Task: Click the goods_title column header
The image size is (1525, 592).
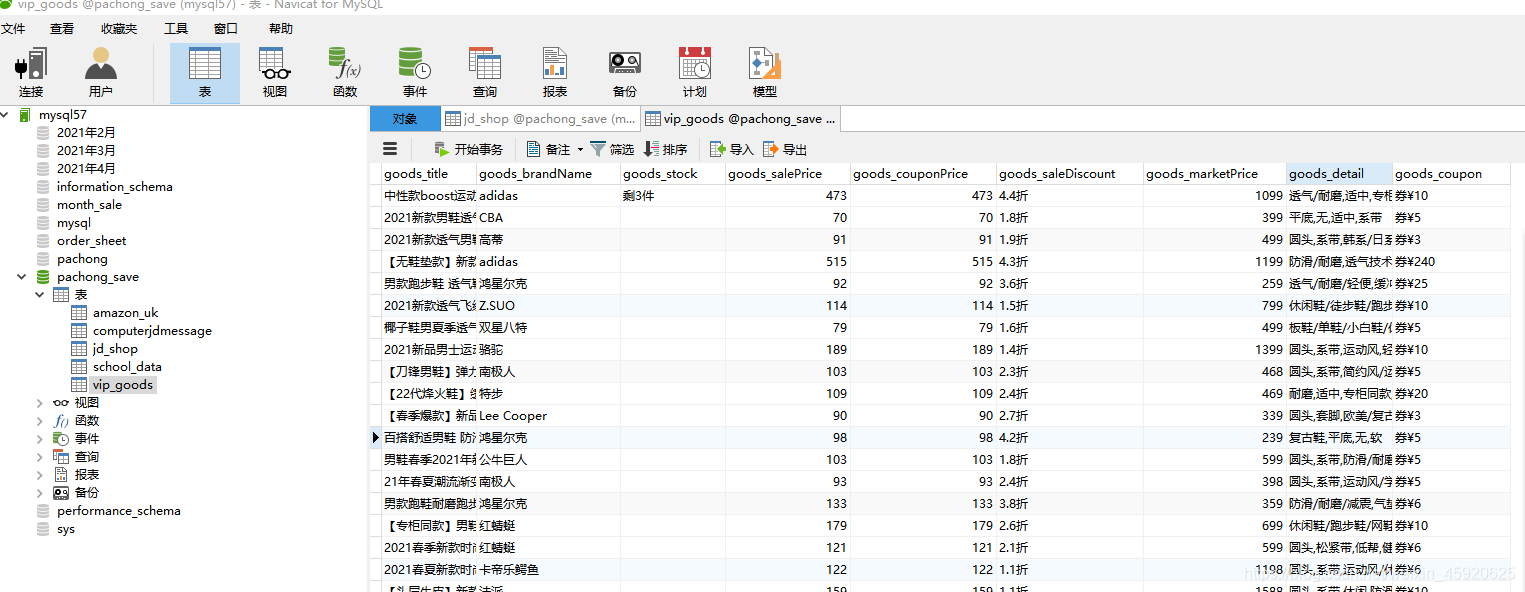Action: [x=429, y=174]
